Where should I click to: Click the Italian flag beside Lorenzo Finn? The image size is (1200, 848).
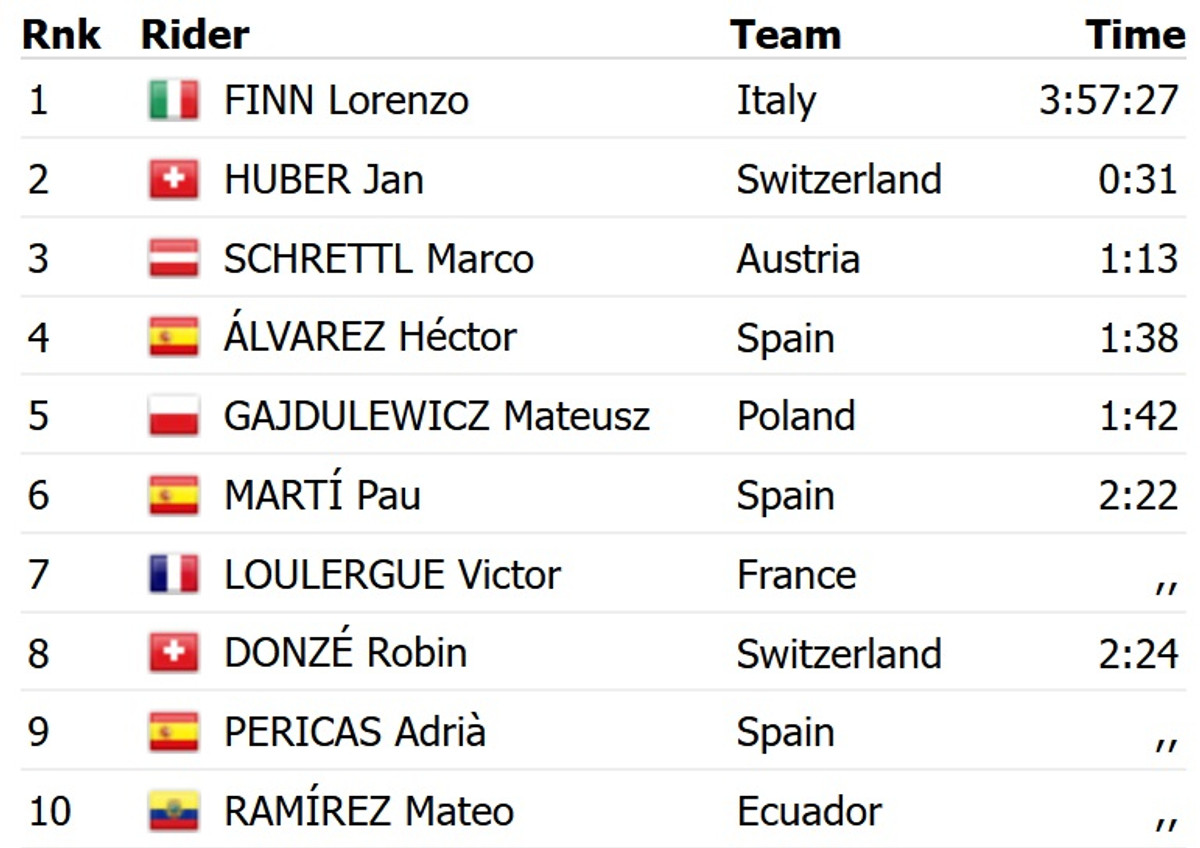[x=174, y=101]
